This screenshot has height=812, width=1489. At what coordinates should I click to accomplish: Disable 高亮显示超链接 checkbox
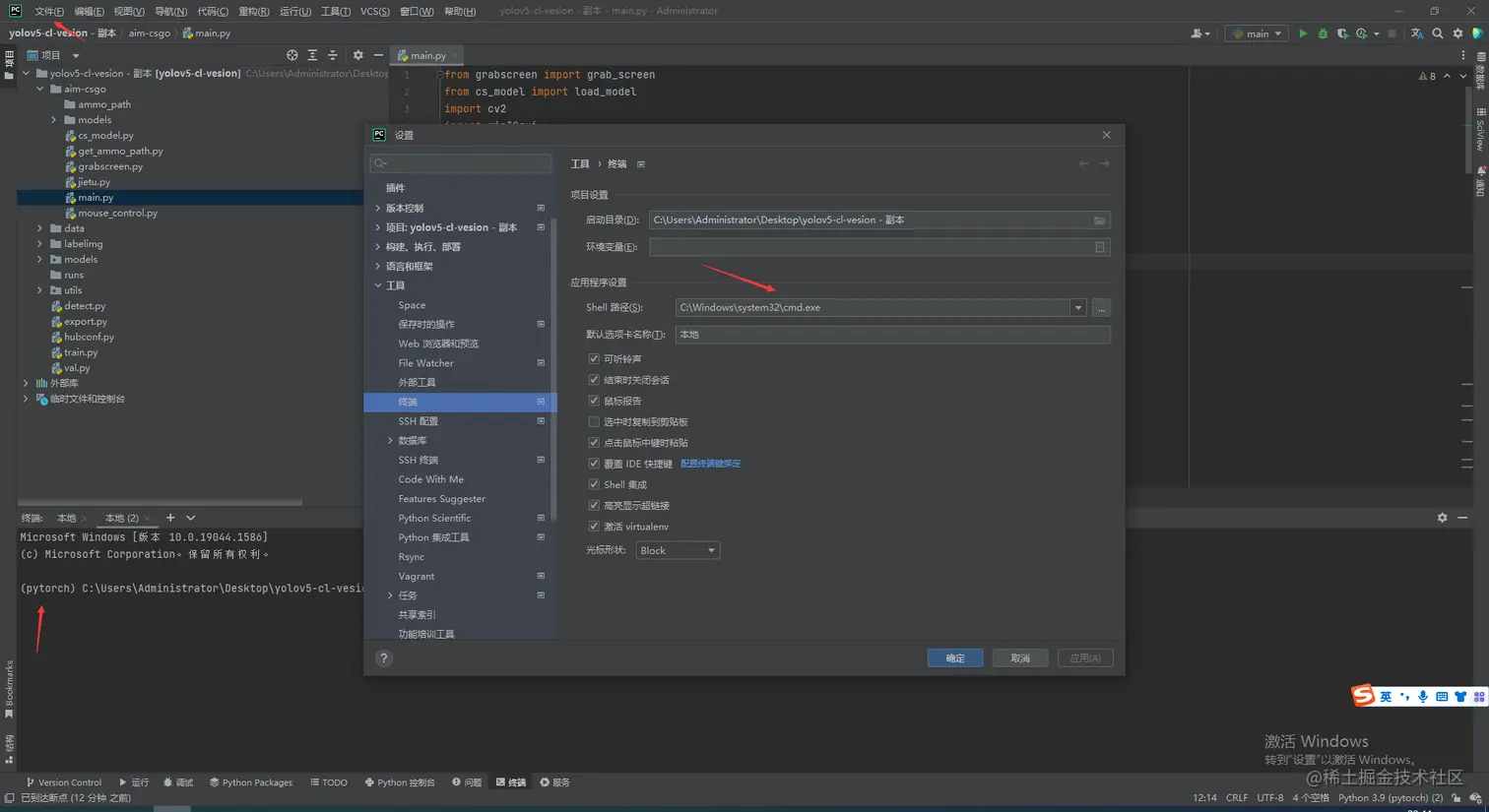(x=594, y=506)
